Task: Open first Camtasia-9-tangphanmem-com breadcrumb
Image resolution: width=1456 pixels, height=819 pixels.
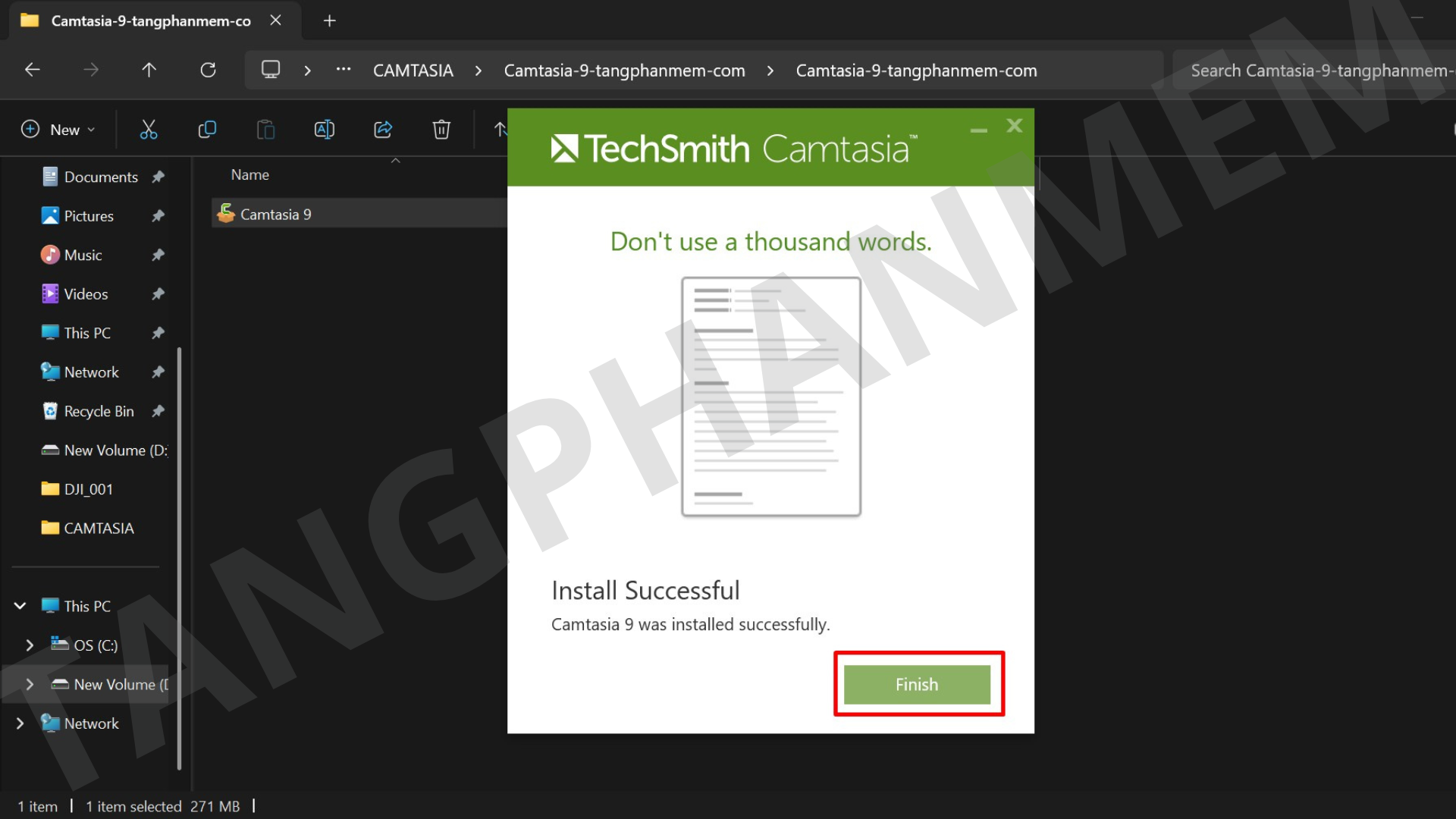Action: pyautogui.click(x=625, y=71)
